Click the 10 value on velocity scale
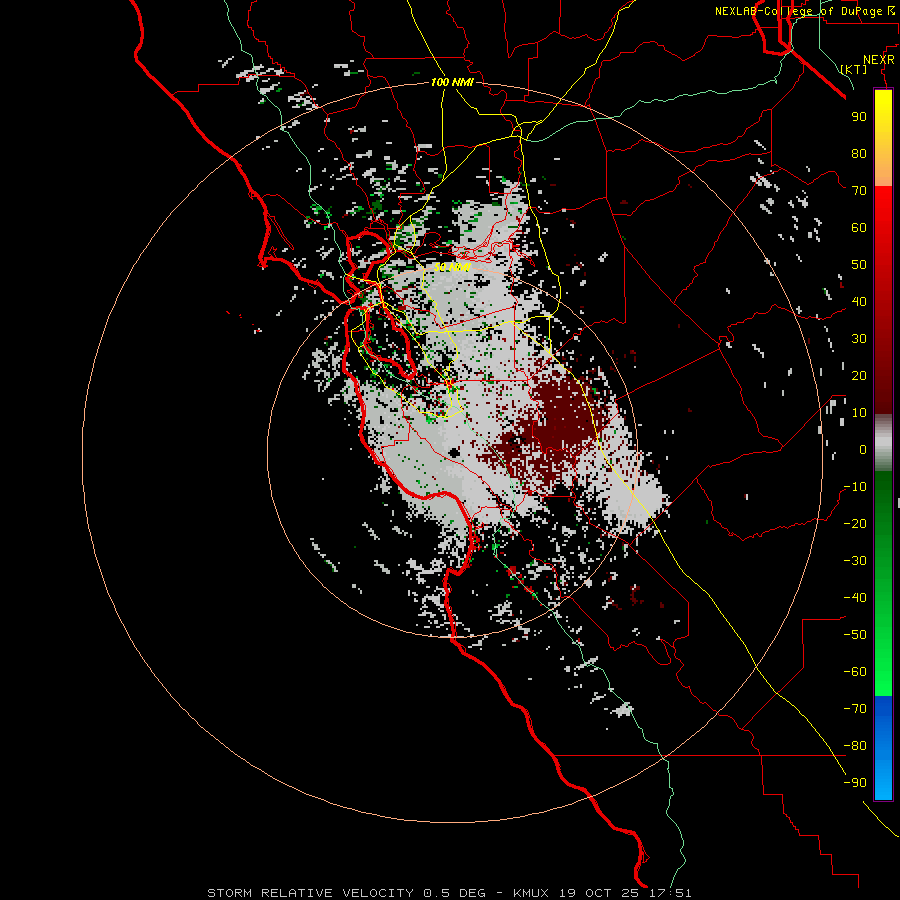Image resolution: width=900 pixels, height=900 pixels. (859, 413)
